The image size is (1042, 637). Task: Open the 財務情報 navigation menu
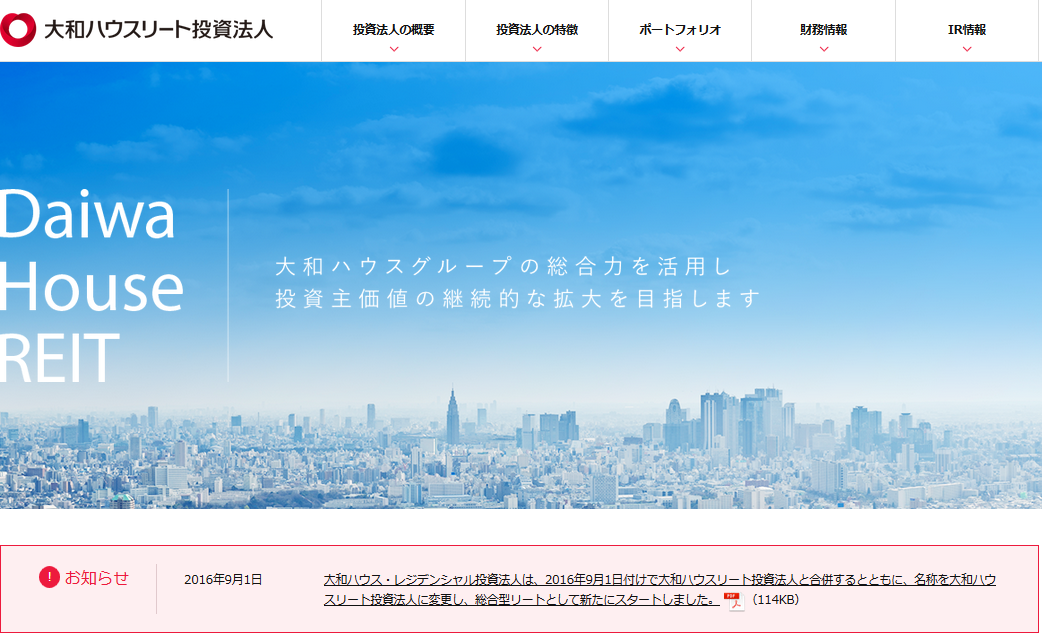tap(822, 29)
